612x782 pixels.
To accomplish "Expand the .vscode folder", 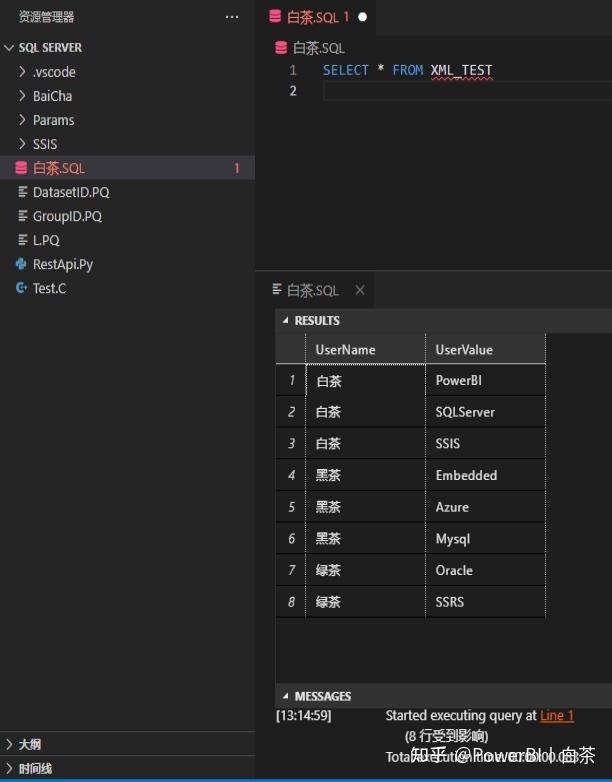I will point(23,72).
